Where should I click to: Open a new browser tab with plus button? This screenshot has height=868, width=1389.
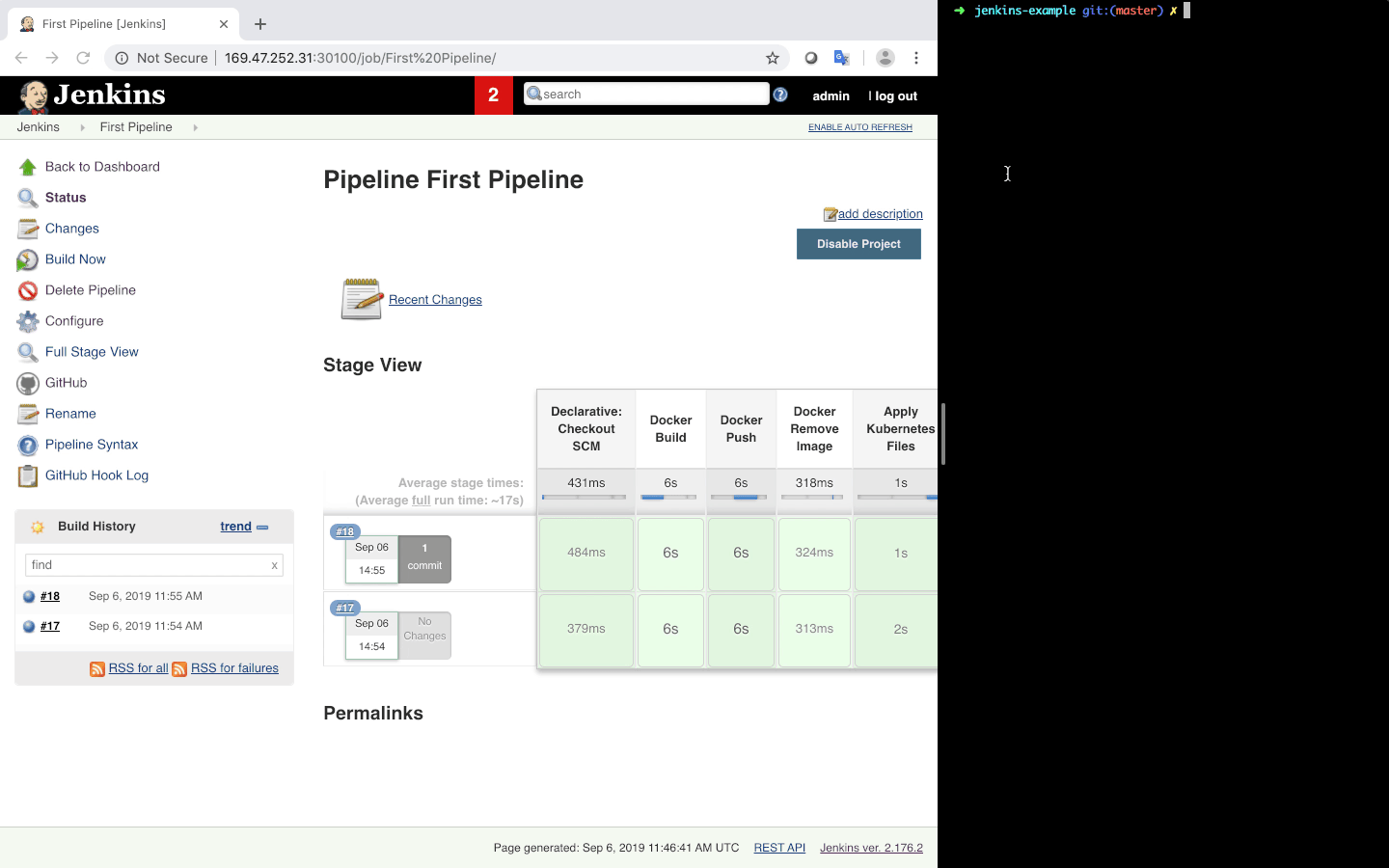point(260,24)
